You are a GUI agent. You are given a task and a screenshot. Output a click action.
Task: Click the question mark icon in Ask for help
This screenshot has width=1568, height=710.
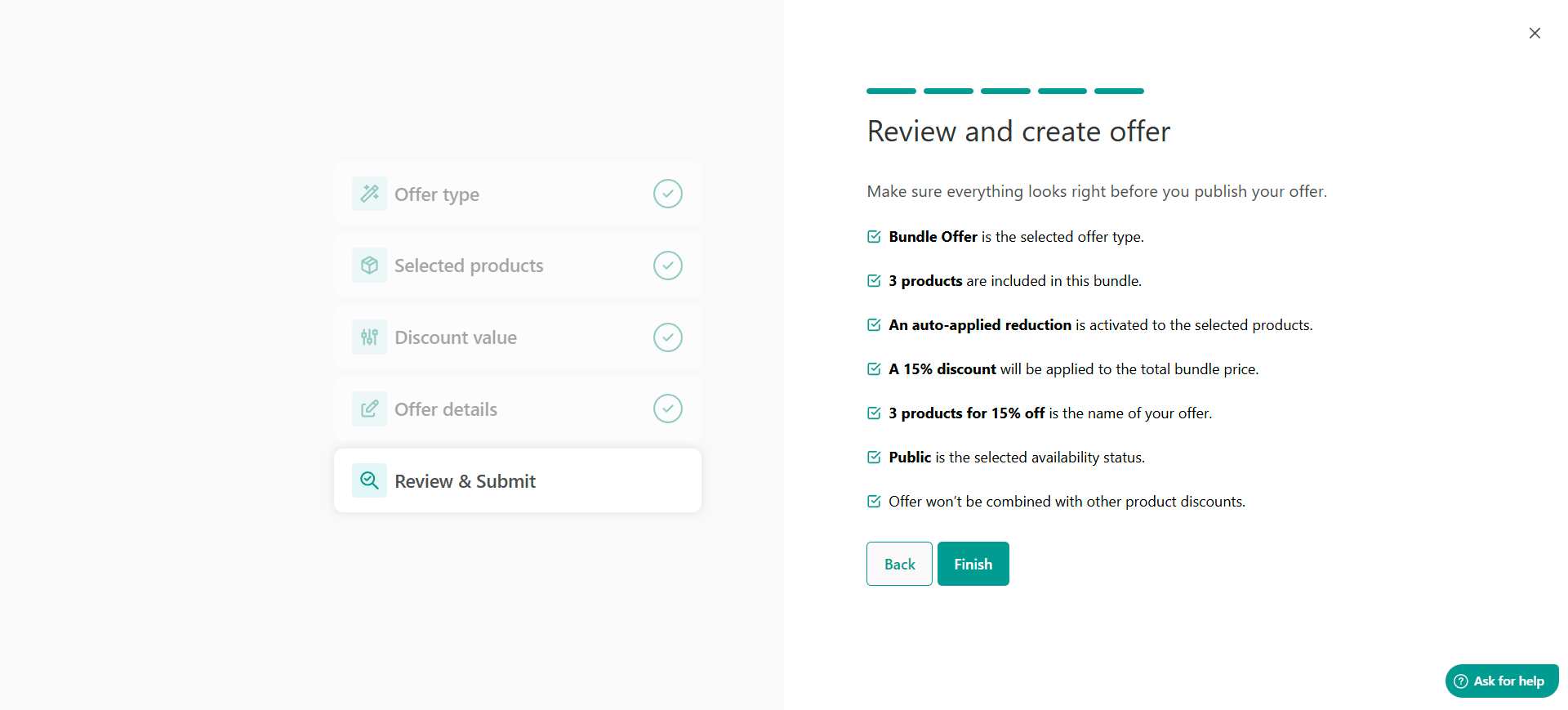coord(1461,681)
